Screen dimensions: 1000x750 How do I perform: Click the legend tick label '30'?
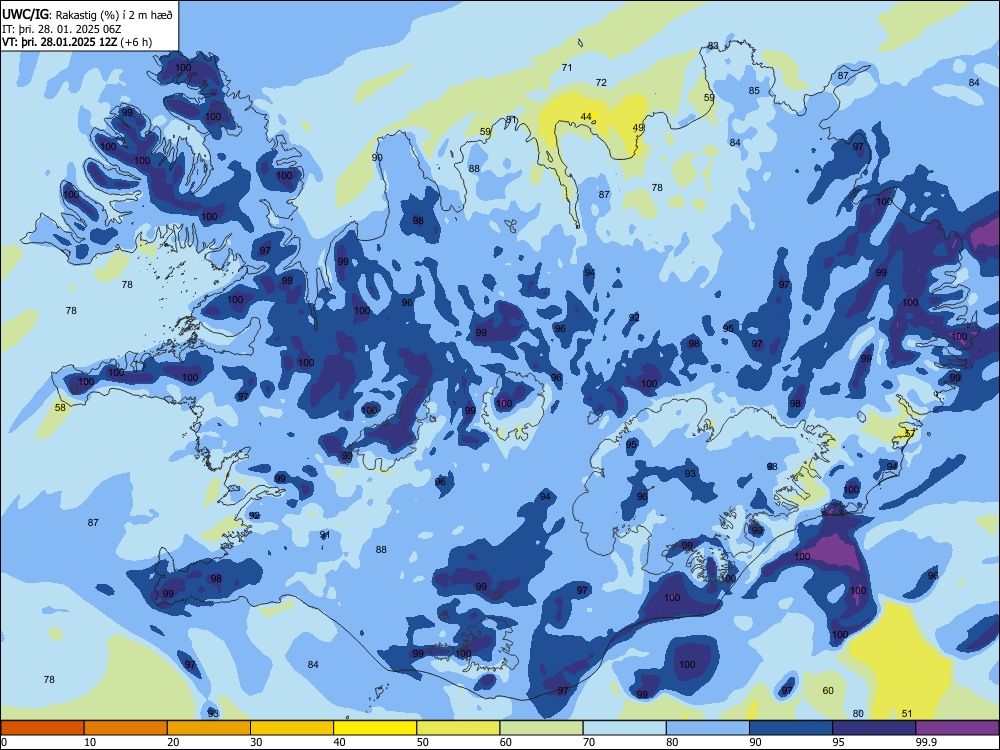256,742
